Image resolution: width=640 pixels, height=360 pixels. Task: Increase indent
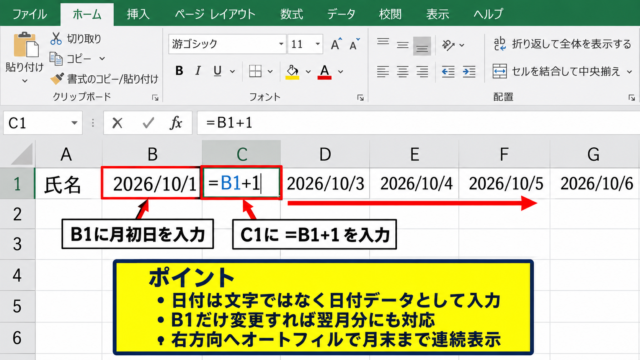click(x=469, y=71)
